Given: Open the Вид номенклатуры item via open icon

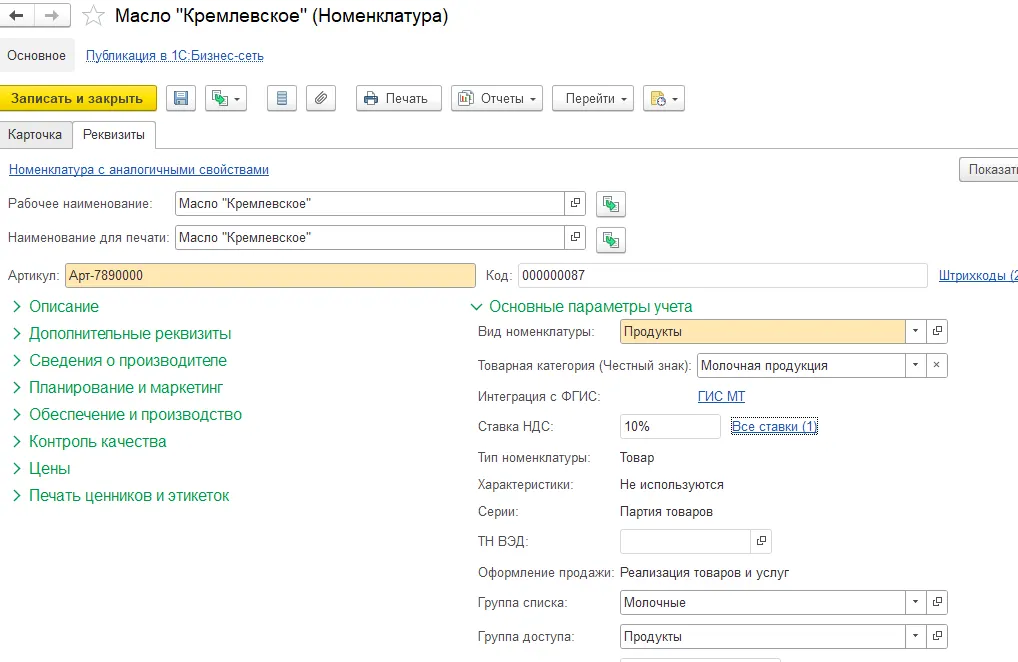Looking at the screenshot, I should tap(937, 331).
